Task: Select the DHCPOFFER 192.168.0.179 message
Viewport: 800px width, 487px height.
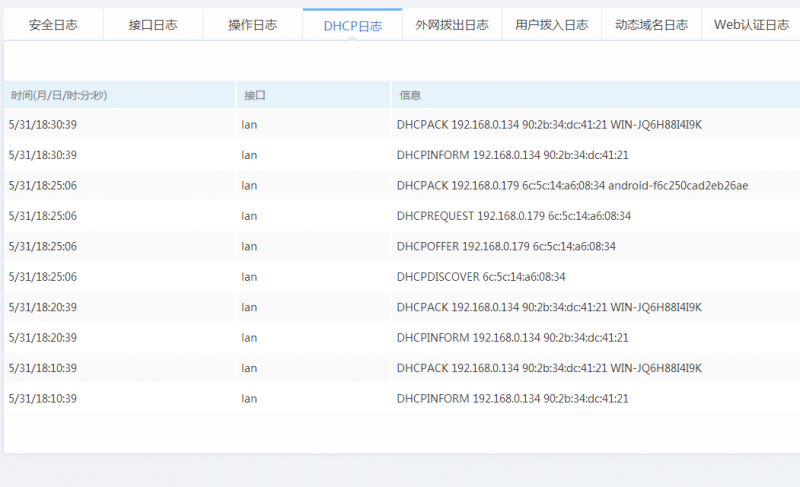Action: 506,246
